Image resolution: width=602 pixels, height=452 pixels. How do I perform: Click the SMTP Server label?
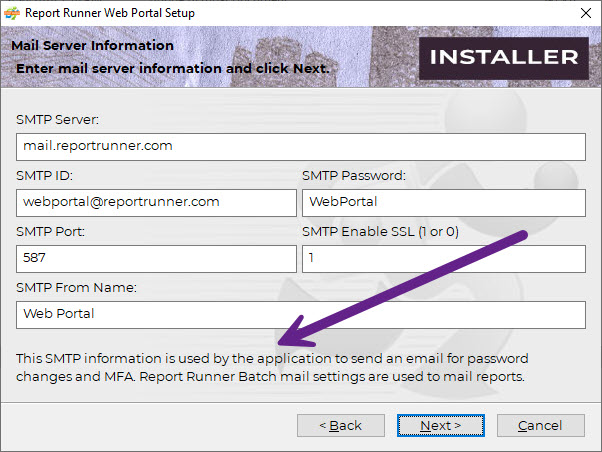[57, 120]
